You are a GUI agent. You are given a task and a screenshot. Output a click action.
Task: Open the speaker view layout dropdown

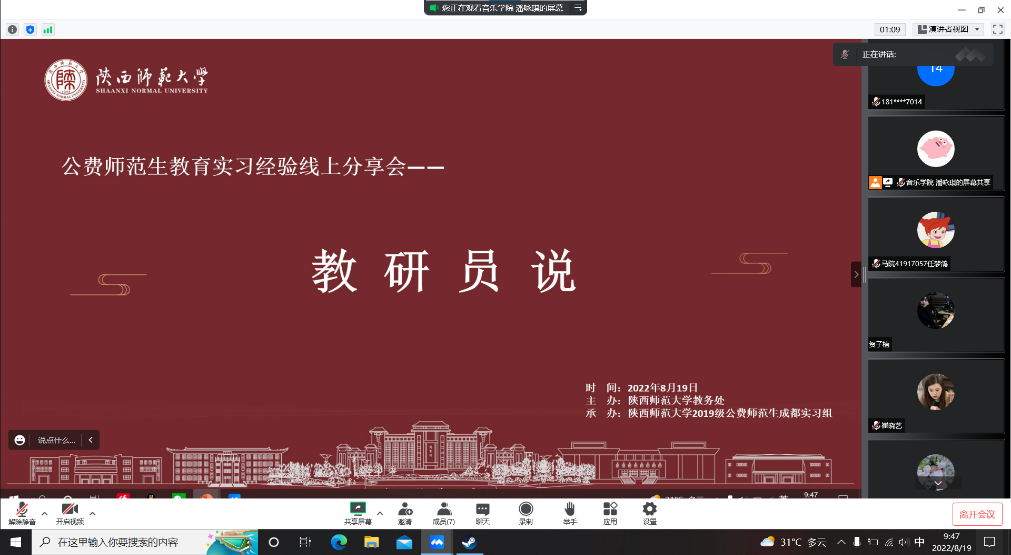pyautogui.click(x=948, y=29)
